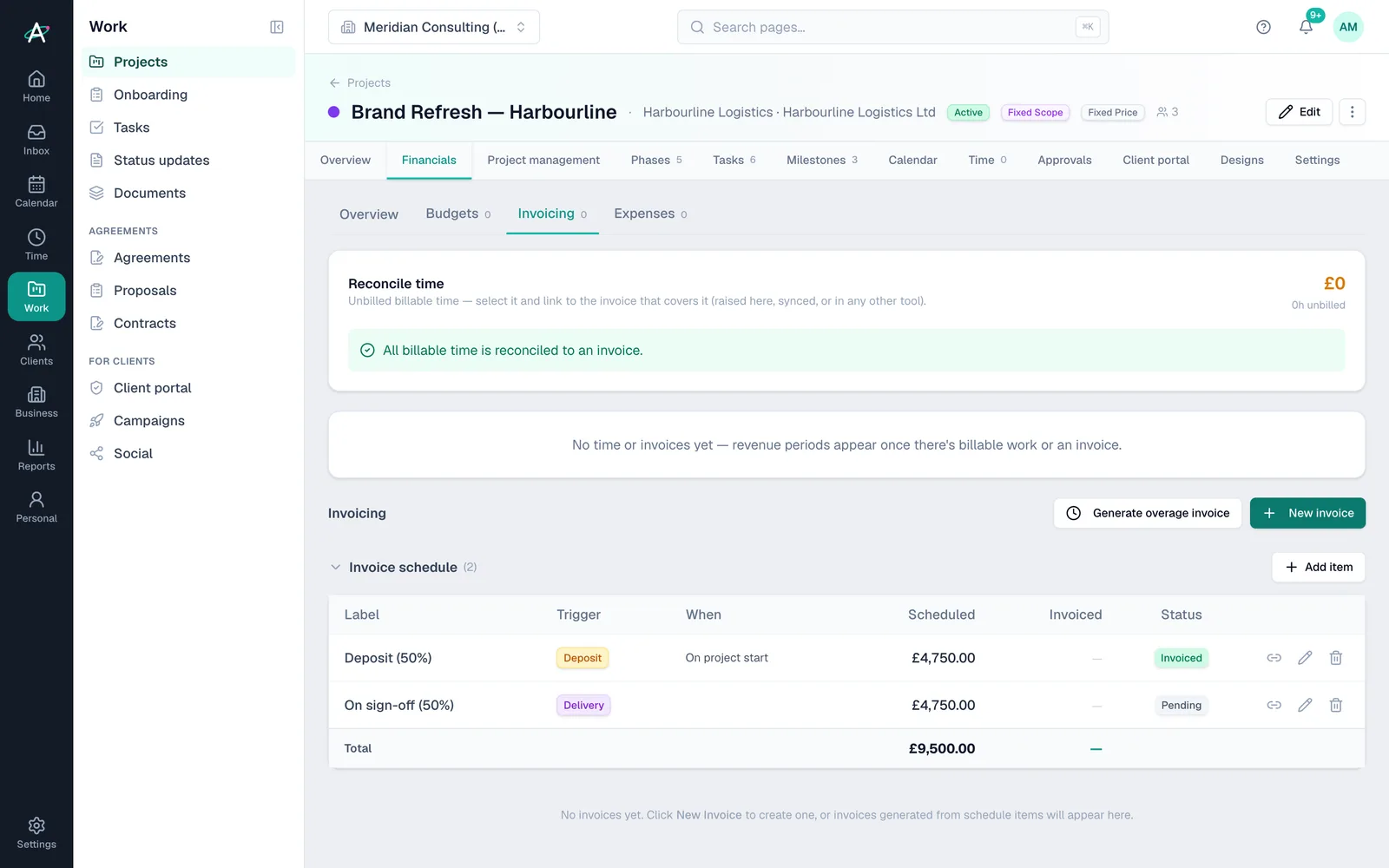The height and width of the screenshot is (868, 1389).
Task: Open the AM user avatar menu
Action: (x=1348, y=27)
